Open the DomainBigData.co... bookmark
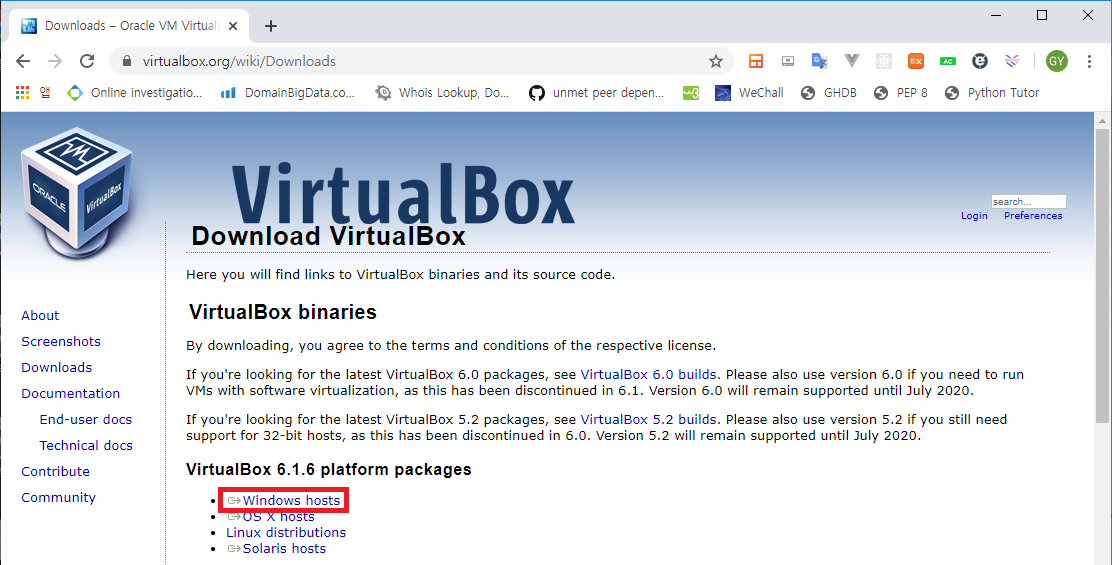Screen dimensions: 1112x565 click(288, 92)
